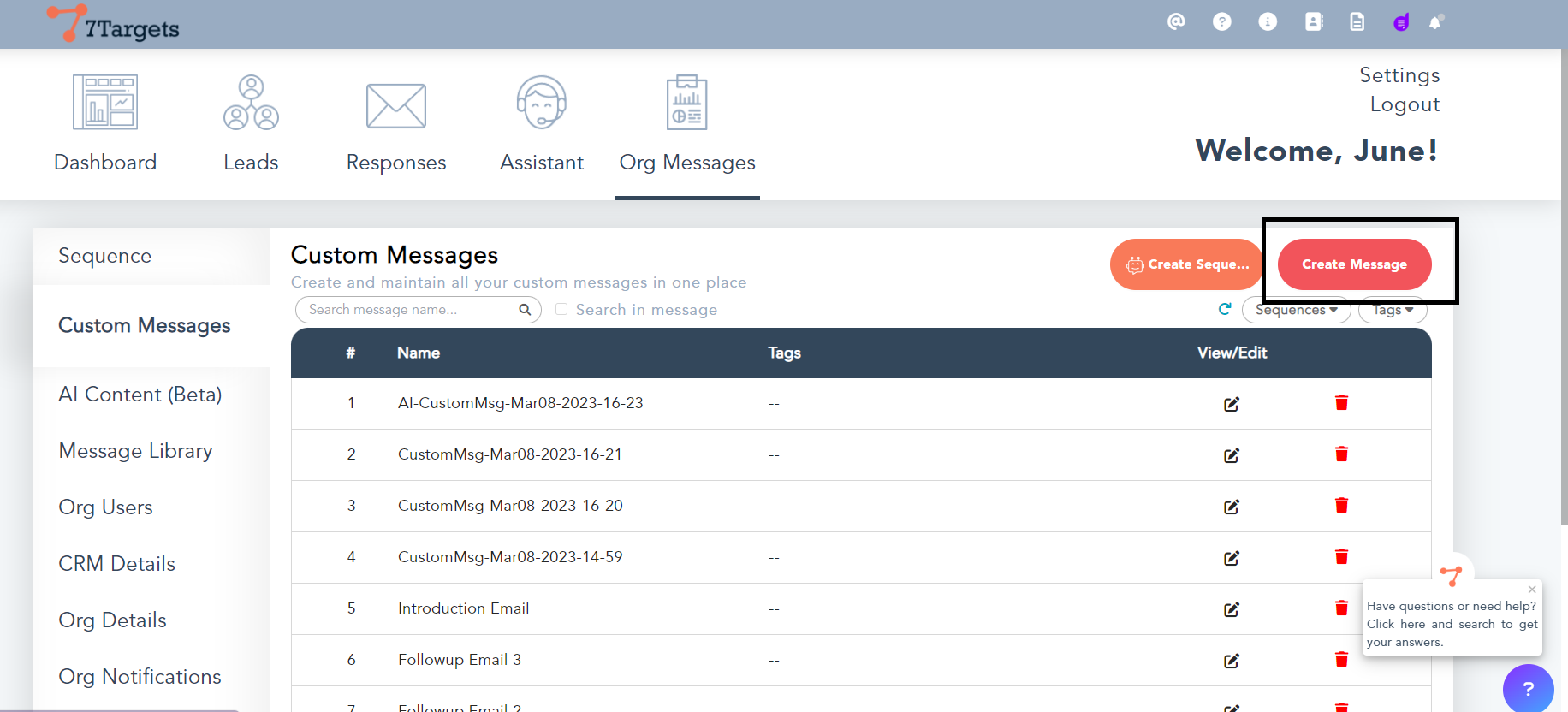The height and width of the screenshot is (712, 1568).
Task: Click the refresh icon beside Sequences filter
Action: pos(1225,309)
